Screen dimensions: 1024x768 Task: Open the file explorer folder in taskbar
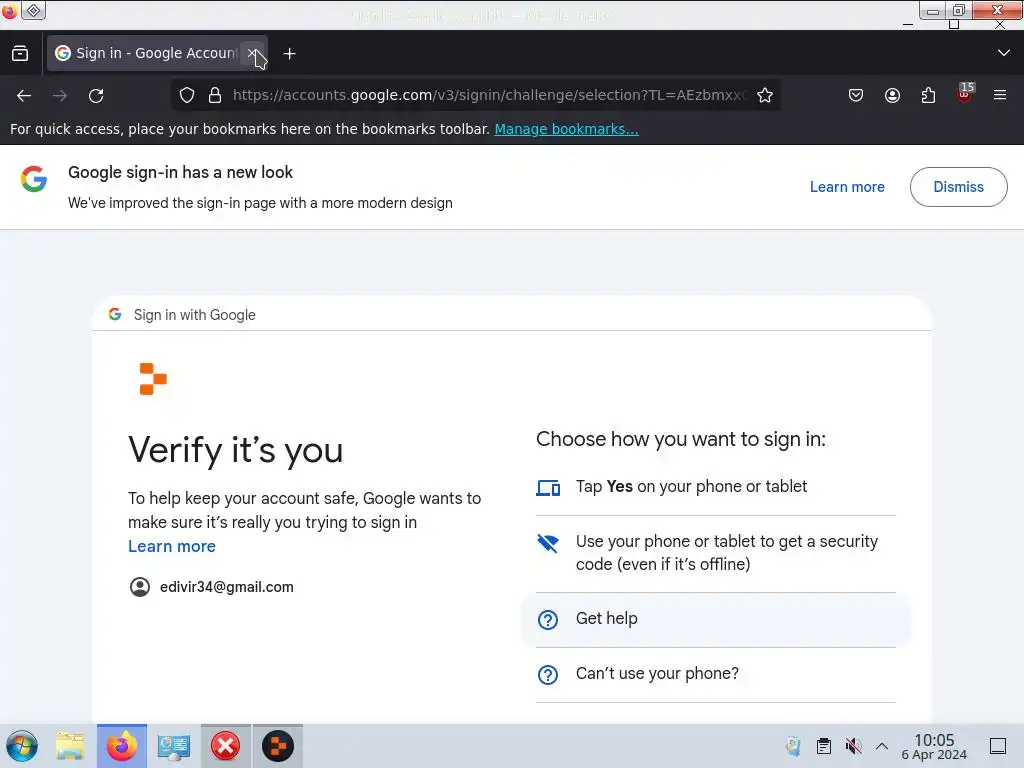coord(70,746)
